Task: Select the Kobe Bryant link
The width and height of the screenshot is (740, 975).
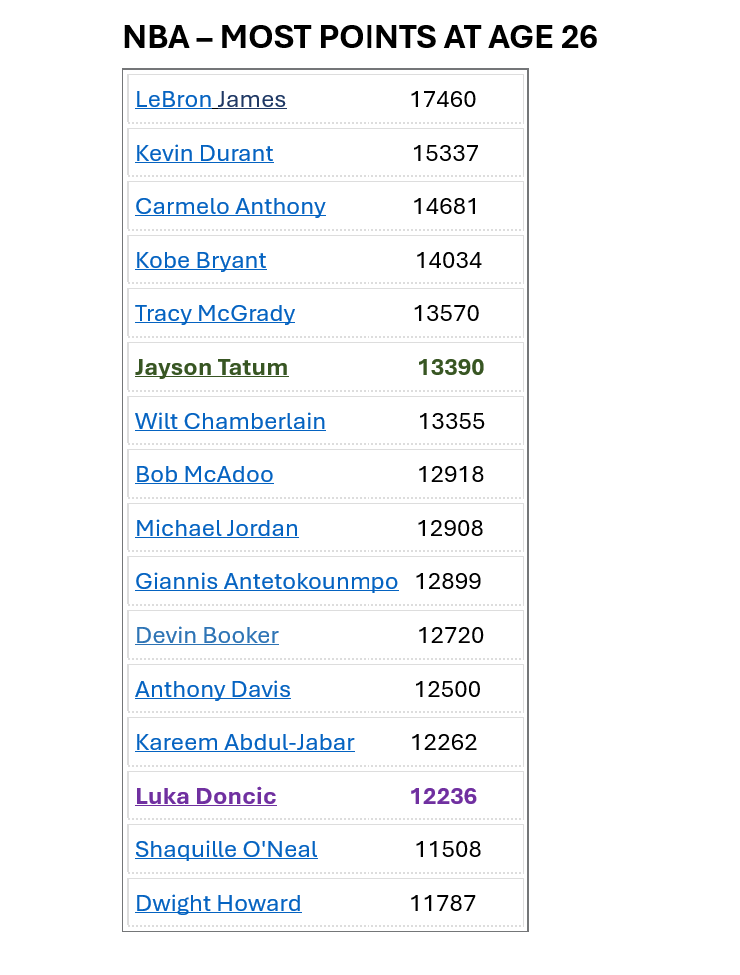Action: coord(200,261)
